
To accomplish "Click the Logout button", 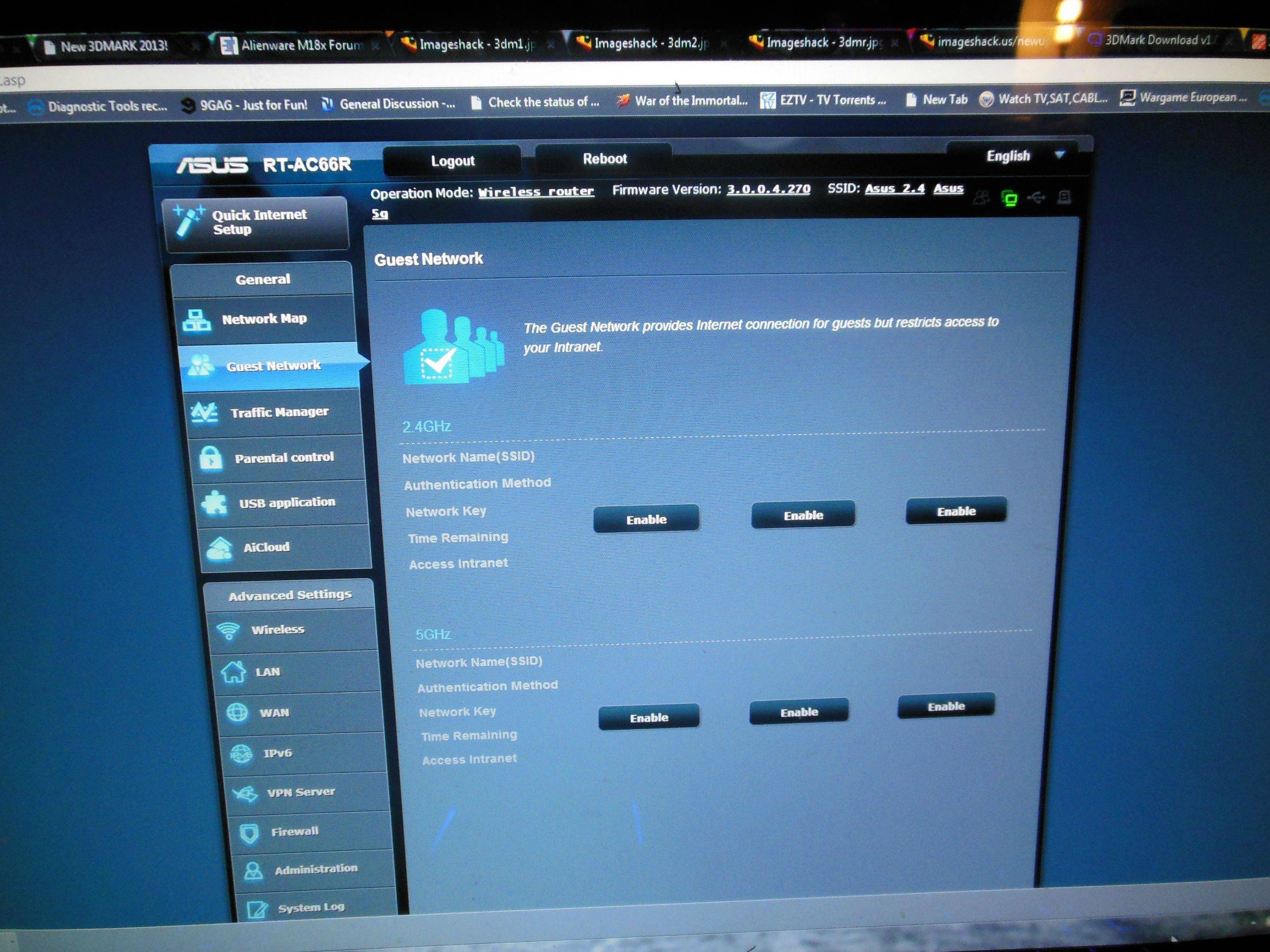I will click(453, 161).
